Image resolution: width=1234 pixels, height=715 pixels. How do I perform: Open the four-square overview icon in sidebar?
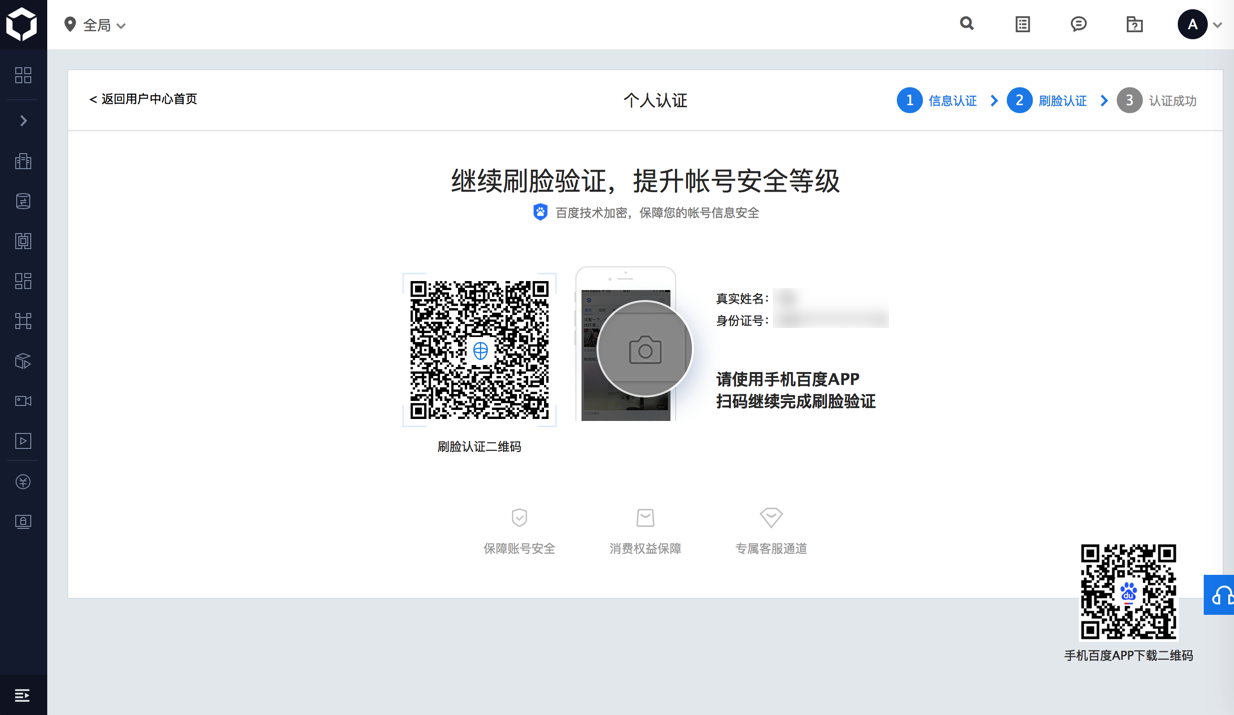pos(23,76)
